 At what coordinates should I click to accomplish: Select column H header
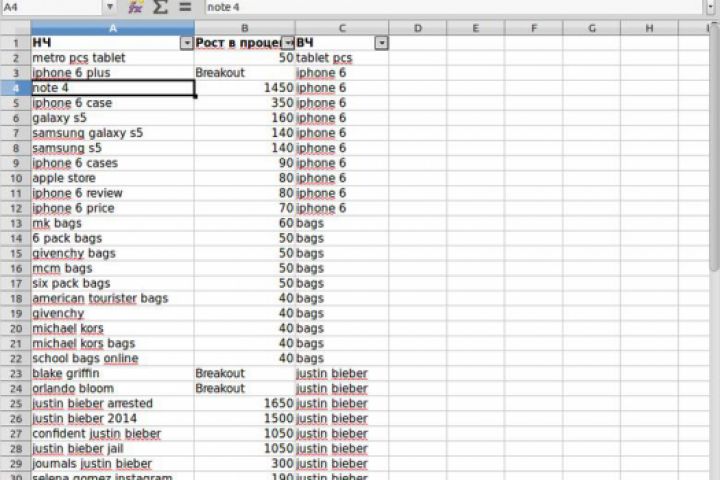649,28
